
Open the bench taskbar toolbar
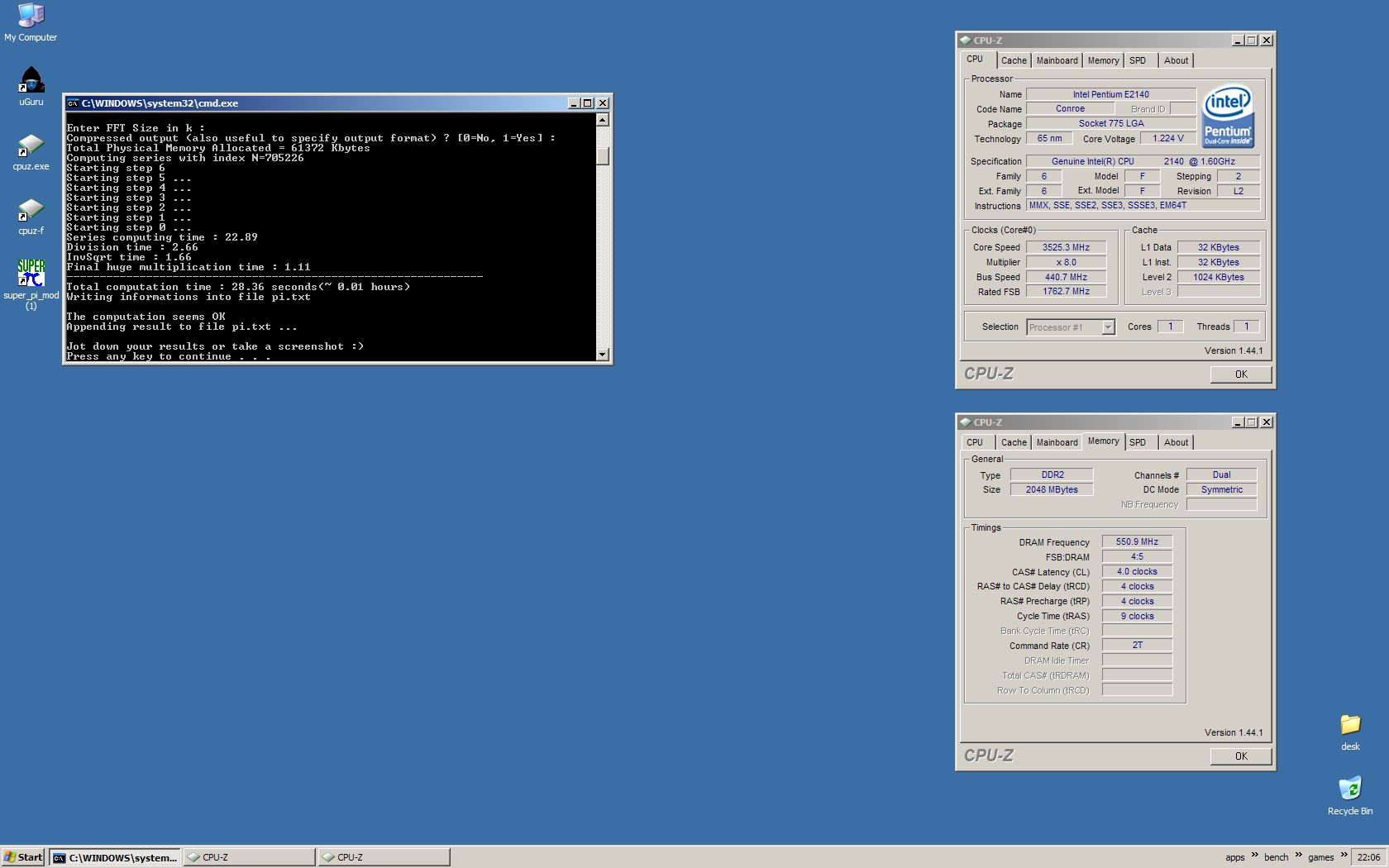(1276, 857)
